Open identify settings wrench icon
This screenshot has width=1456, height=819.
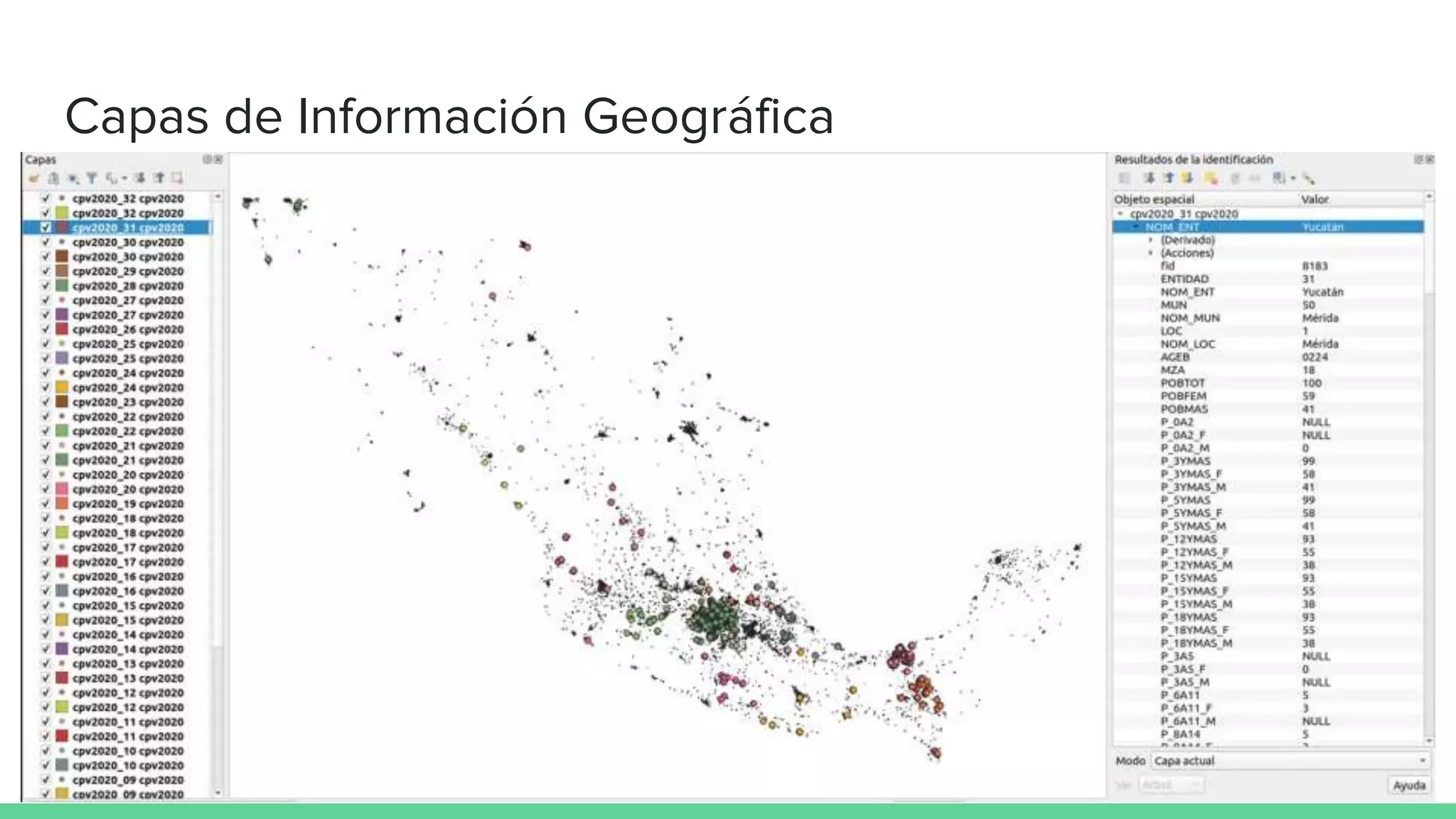1309,178
